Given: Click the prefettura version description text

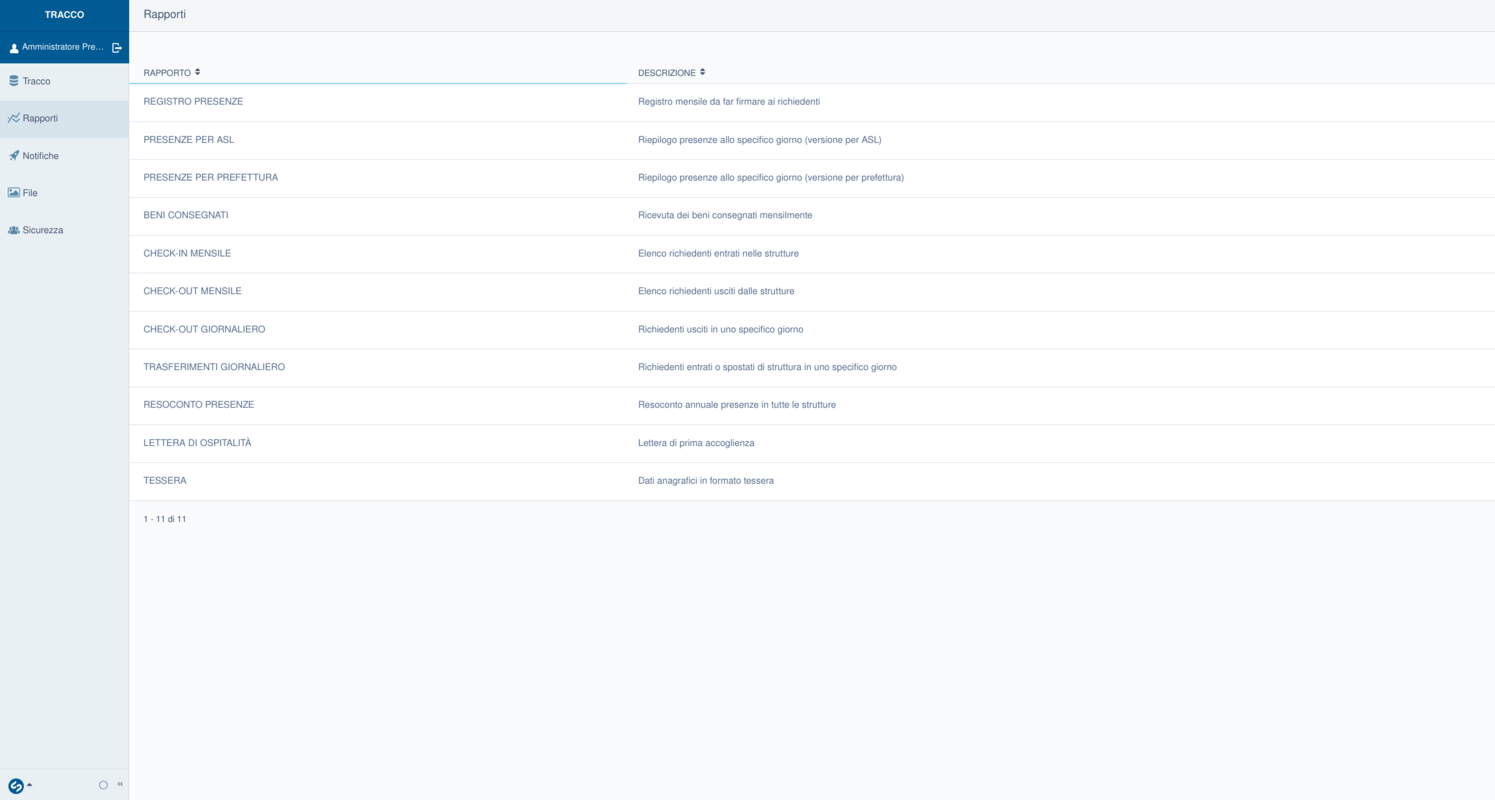Looking at the screenshot, I should coord(771,178).
